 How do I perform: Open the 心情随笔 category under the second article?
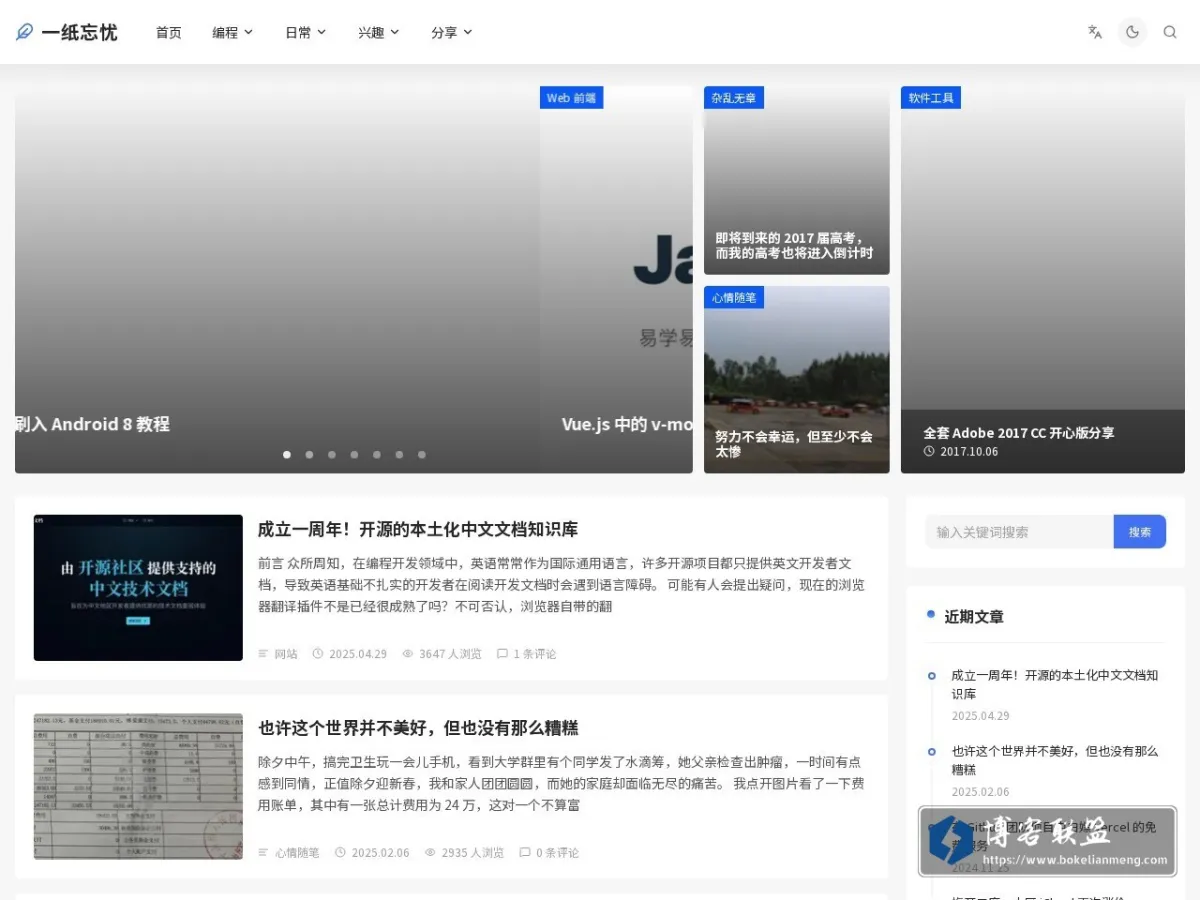point(297,853)
